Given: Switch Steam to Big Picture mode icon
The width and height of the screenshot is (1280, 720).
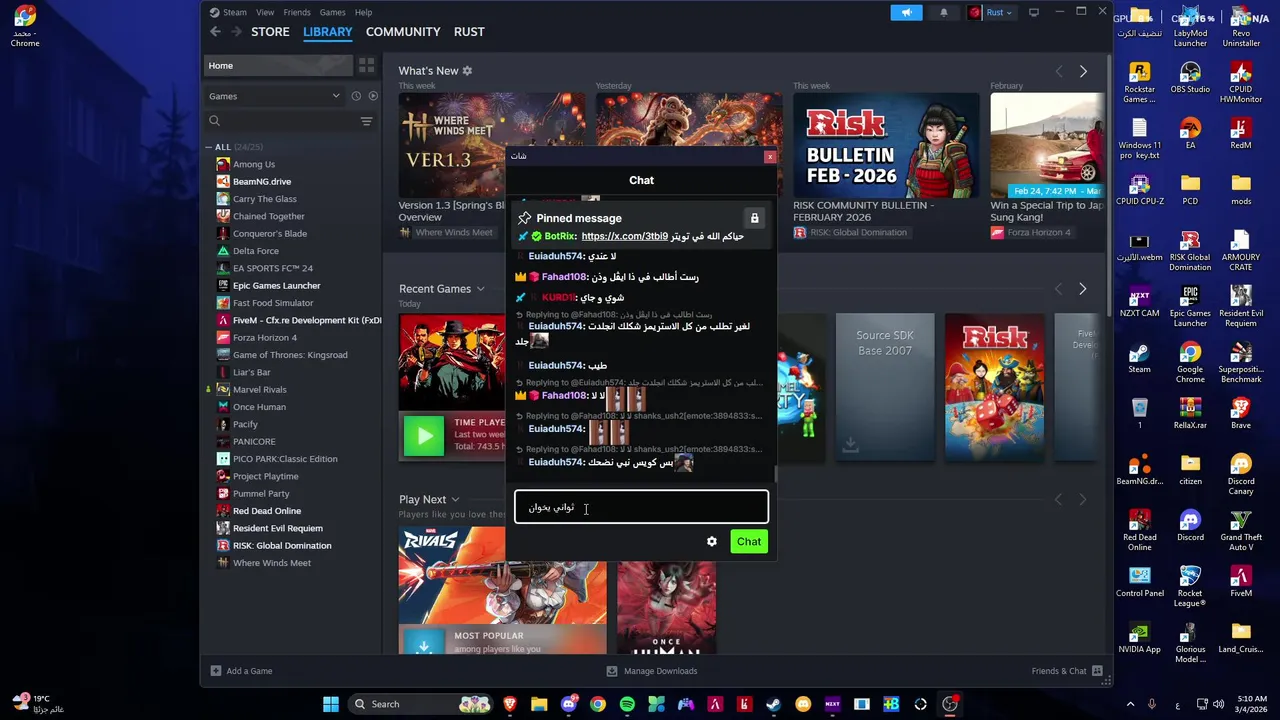Looking at the screenshot, I should coord(1034,13).
